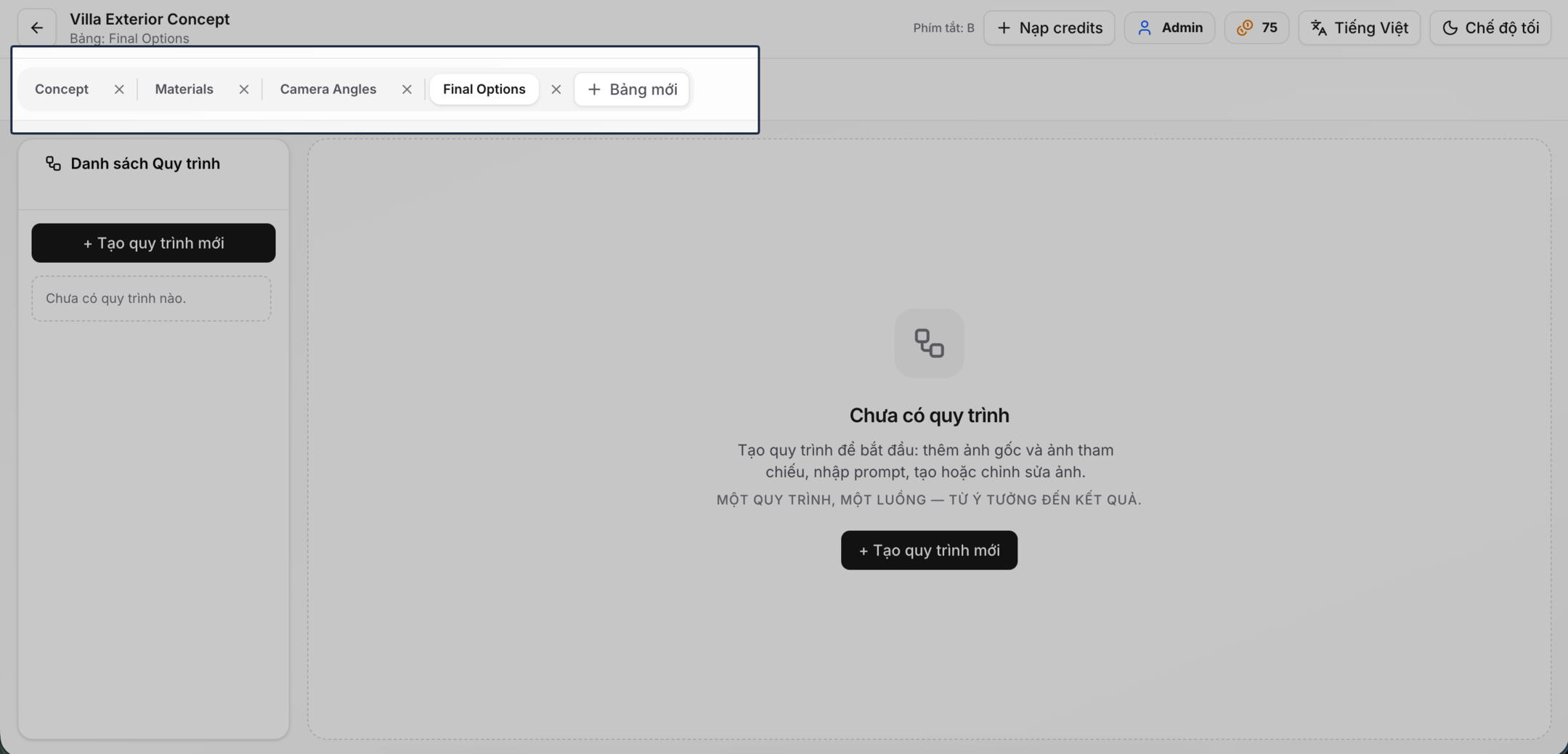1568x754 pixels.
Task: Switch to the Concept tab
Action: point(62,89)
